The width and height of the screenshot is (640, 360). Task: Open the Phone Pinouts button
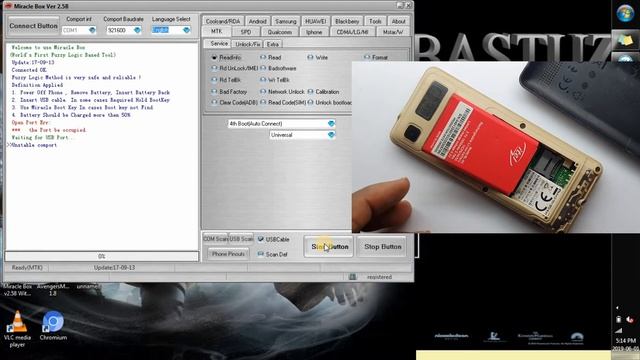tap(228, 254)
